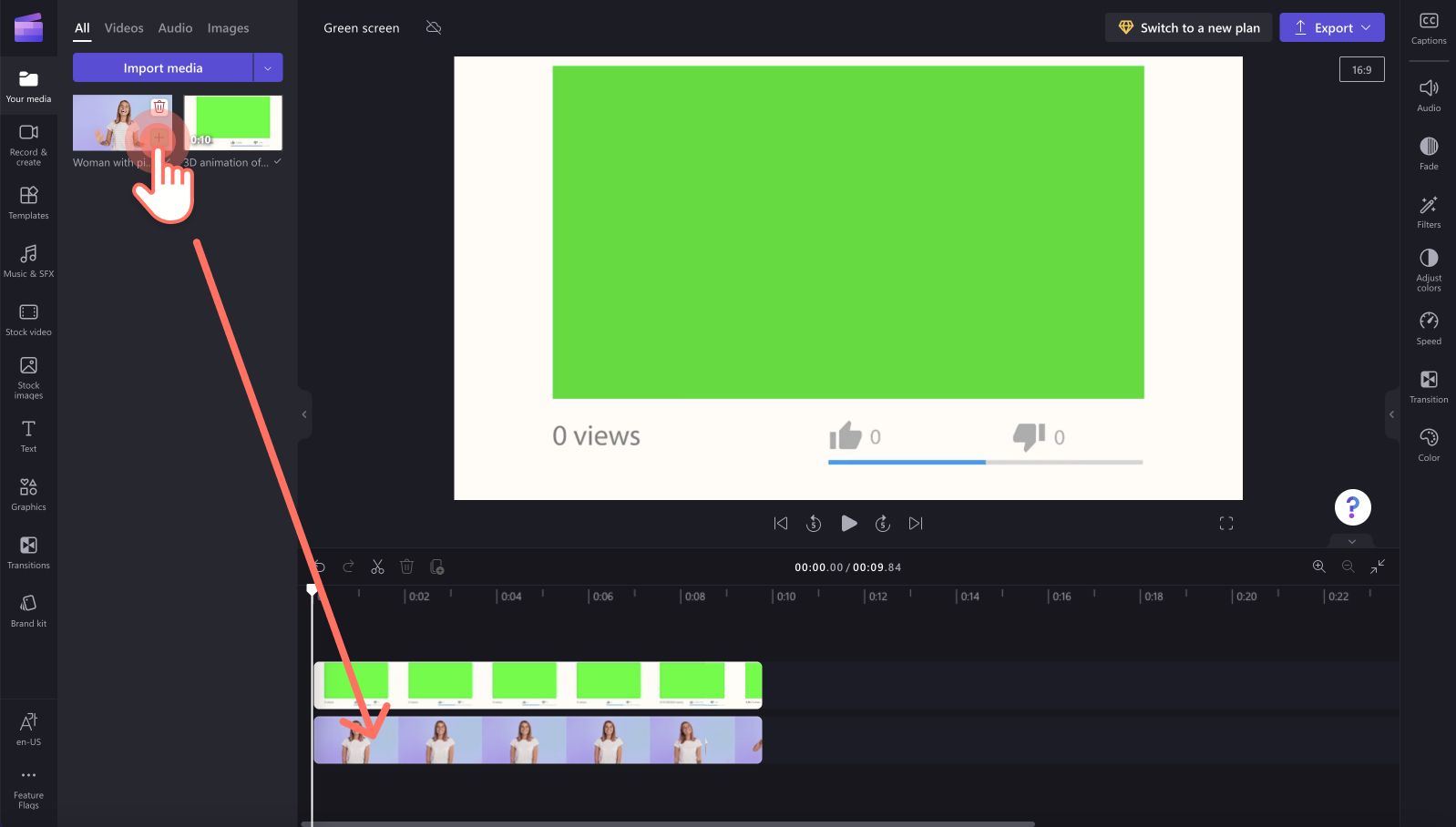Edit the Green screen project title
This screenshot has width=1456, height=827.
pyautogui.click(x=362, y=28)
